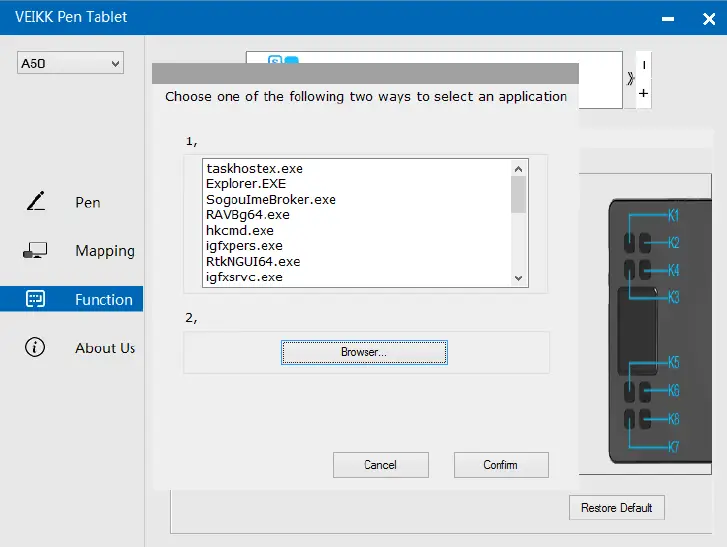The width and height of the screenshot is (727, 547).
Task: Click the process list scroll up arrow
Action: (x=518, y=169)
